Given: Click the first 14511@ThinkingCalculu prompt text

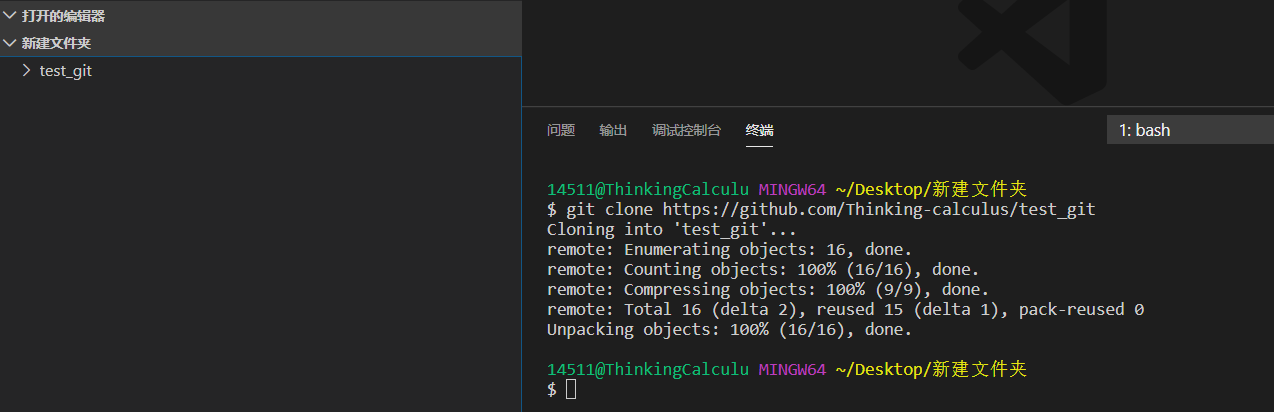Looking at the screenshot, I should [x=647, y=189].
